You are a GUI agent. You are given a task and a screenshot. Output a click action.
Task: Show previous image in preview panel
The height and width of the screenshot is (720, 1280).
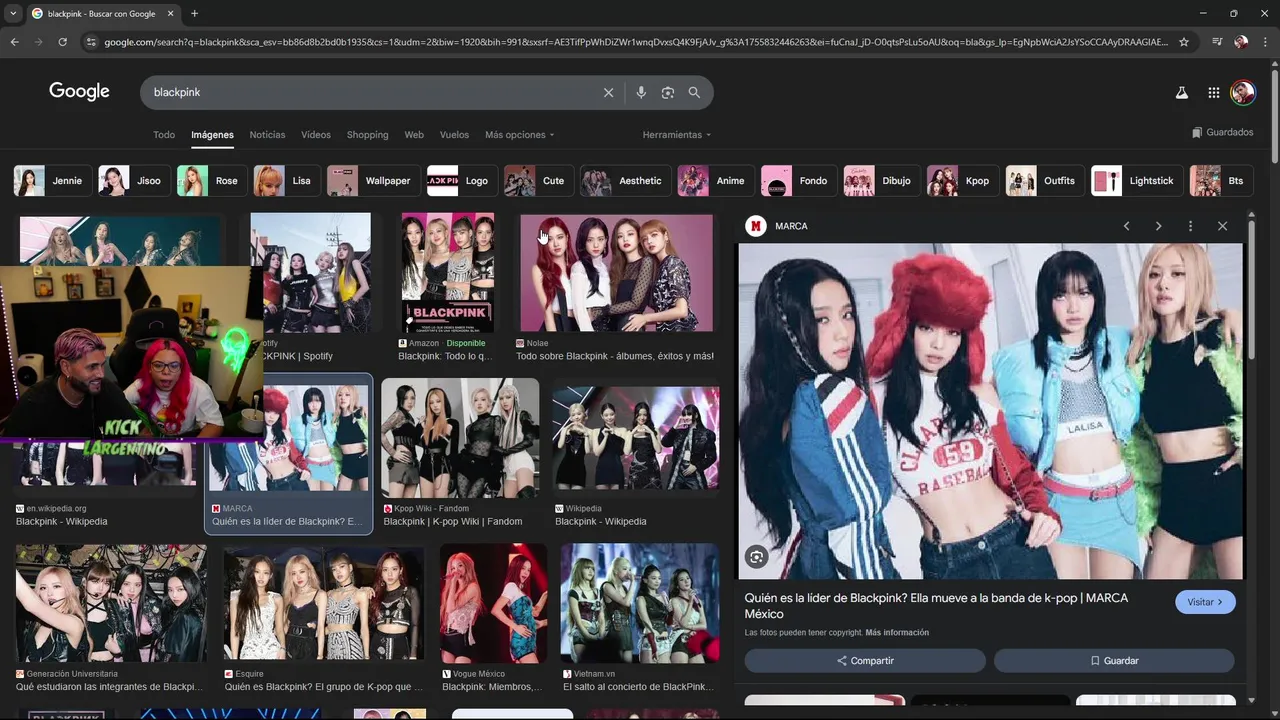[x=1126, y=226]
